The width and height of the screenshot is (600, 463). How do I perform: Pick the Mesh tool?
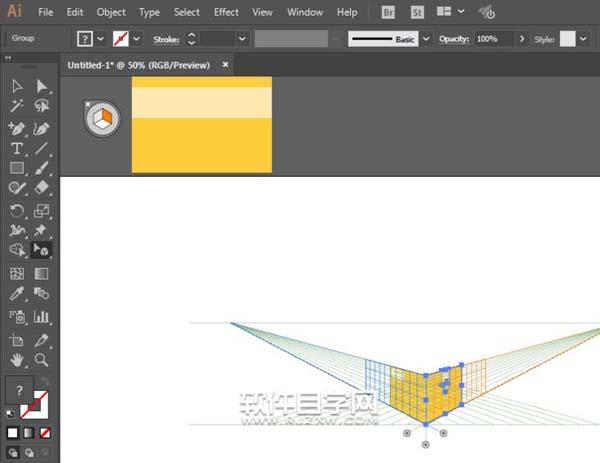pyautogui.click(x=17, y=274)
